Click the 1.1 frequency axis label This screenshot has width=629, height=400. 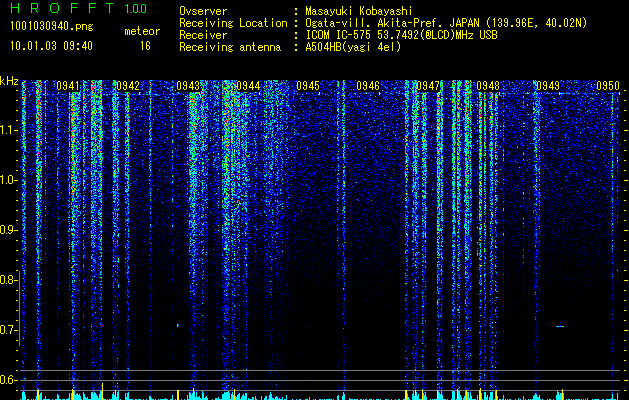pyautogui.click(x=8, y=130)
